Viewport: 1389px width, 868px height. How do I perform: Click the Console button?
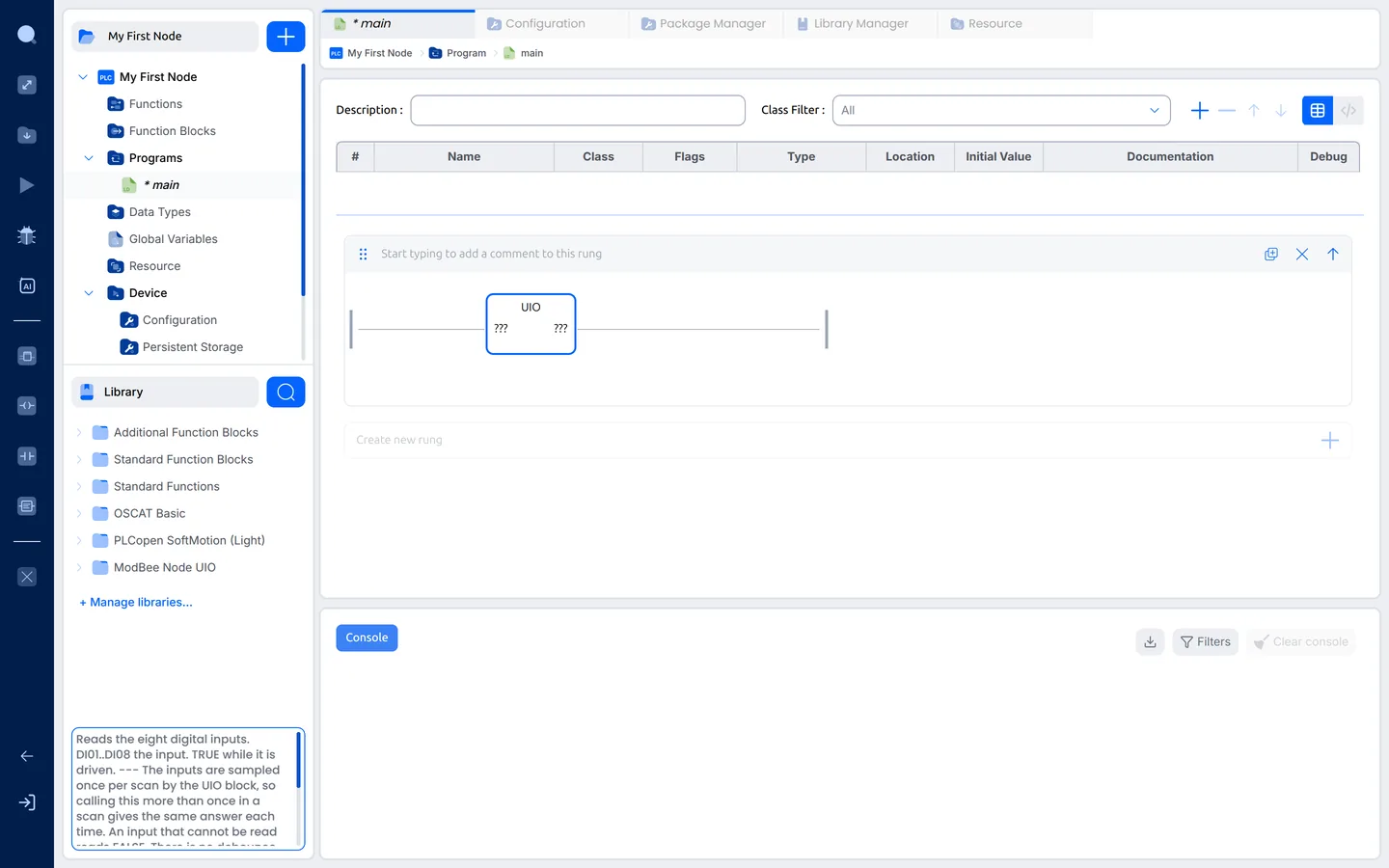click(367, 638)
